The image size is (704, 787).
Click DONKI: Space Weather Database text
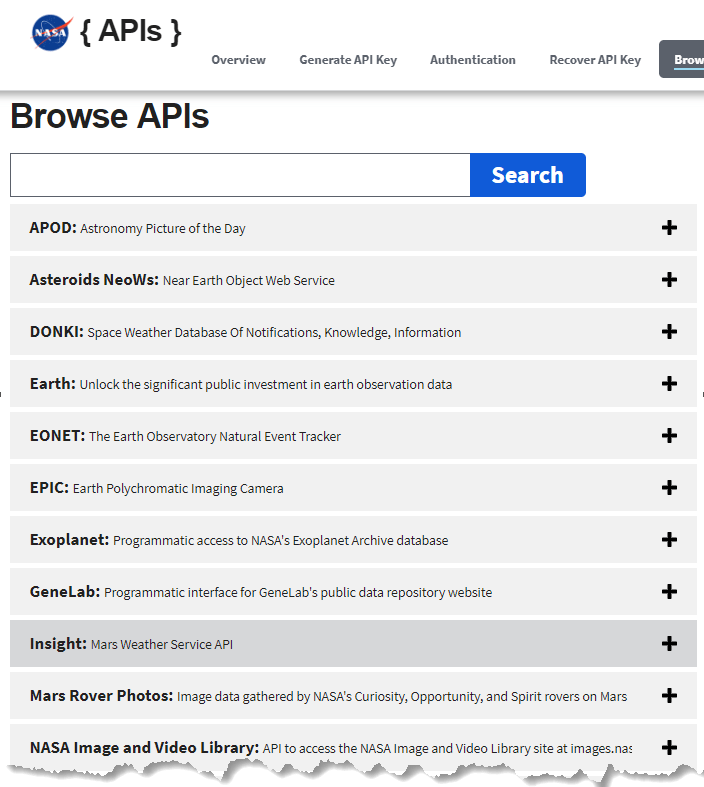click(x=245, y=332)
